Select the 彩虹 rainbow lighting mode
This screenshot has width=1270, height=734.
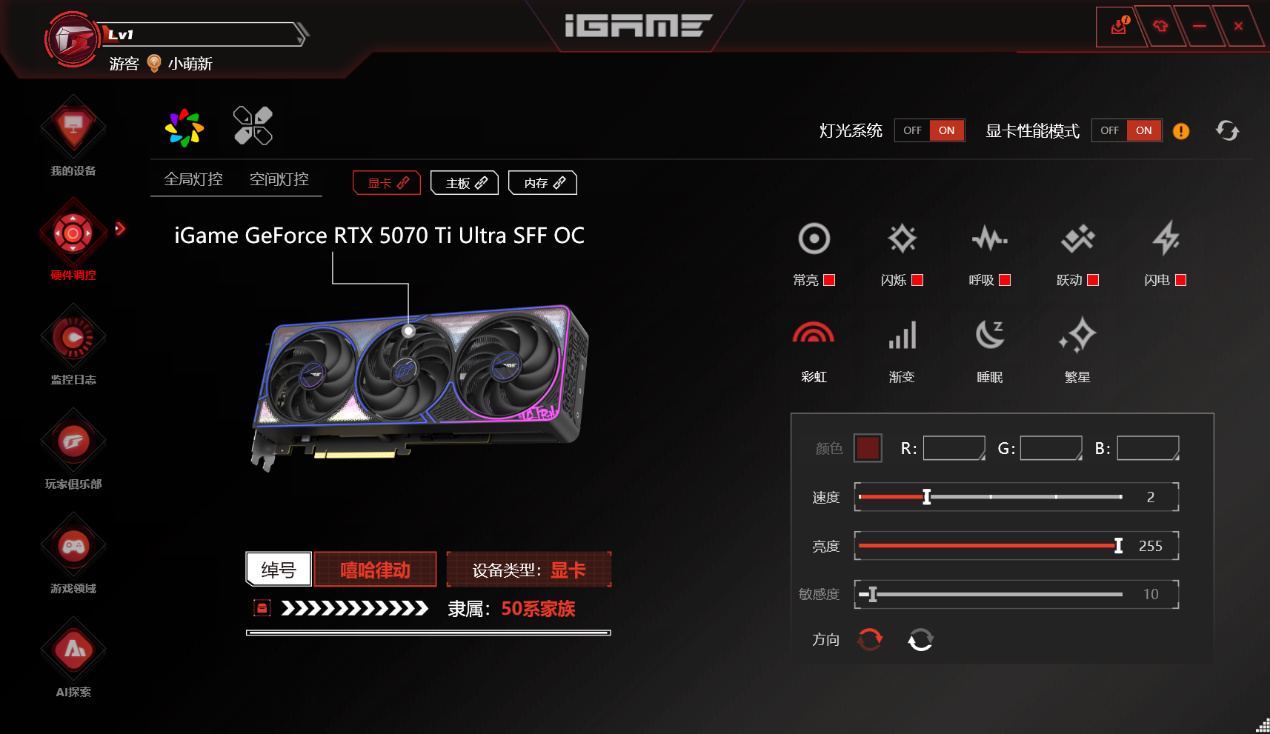813,334
